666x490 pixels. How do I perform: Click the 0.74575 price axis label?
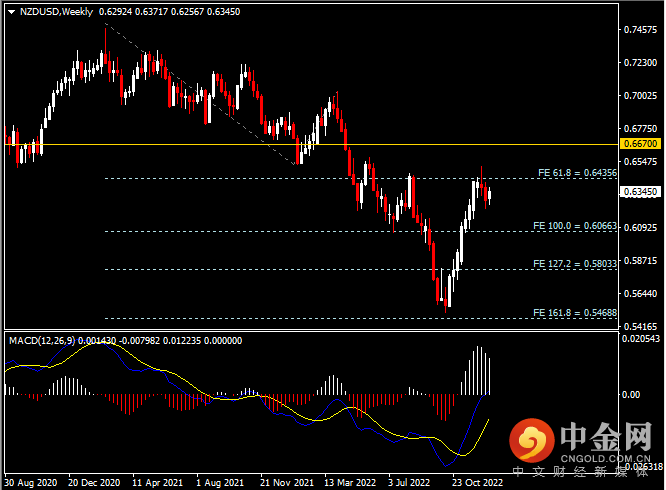coord(640,30)
